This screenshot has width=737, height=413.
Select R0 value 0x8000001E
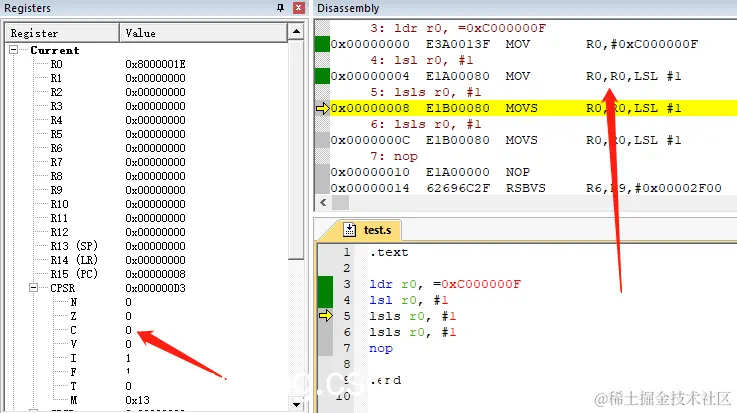click(155, 64)
